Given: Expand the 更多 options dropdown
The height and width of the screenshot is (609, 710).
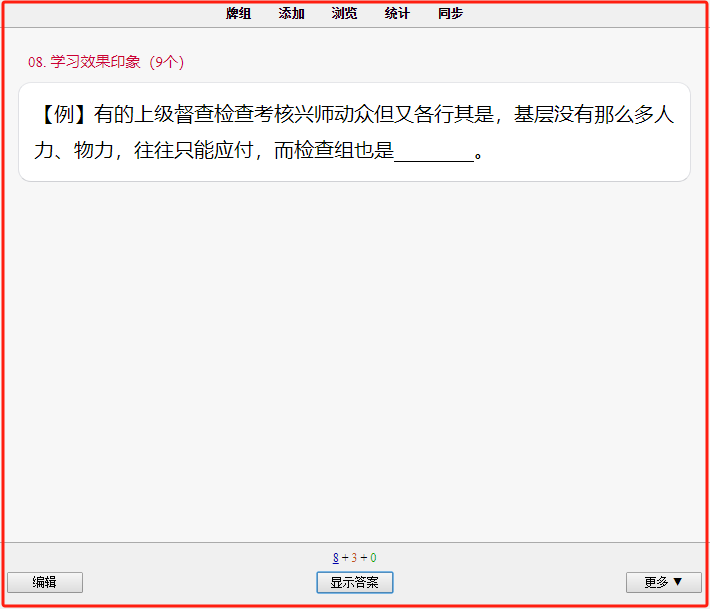Looking at the screenshot, I should (664, 582).
